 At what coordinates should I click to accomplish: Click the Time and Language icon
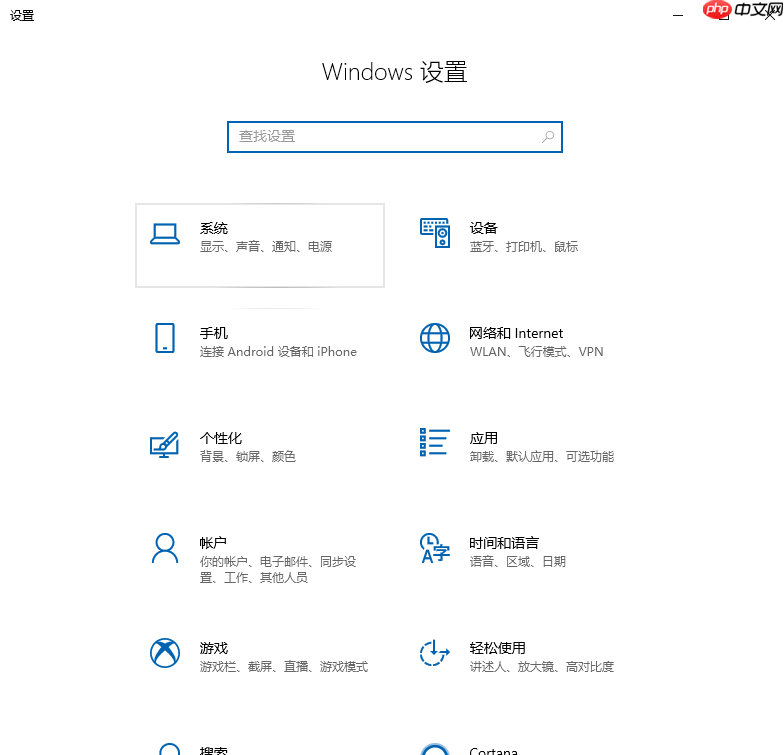(434, 548)
